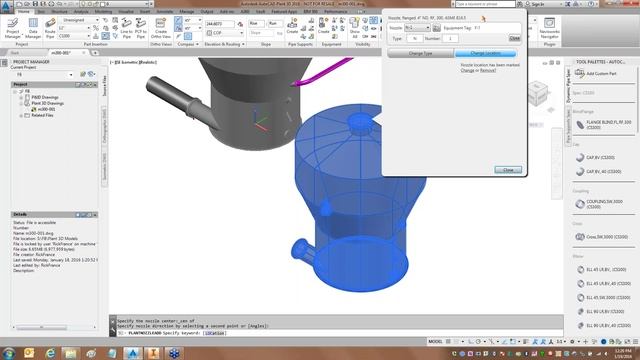This screenshot has height=360, width=640.
Task: Switch to the Manage ribbon tab
Action: (x=187, y=11)
